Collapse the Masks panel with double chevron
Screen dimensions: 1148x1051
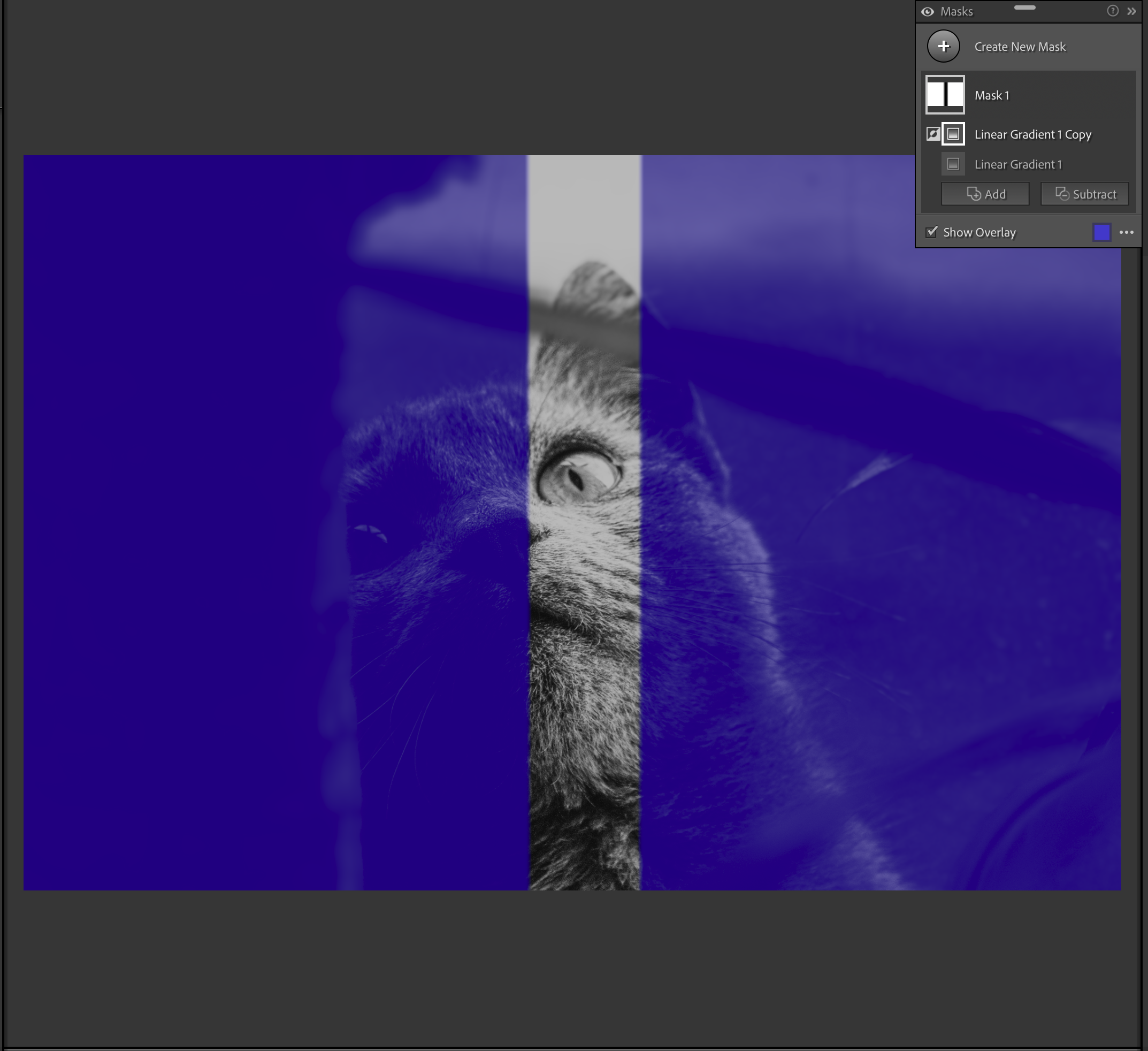[x=1131, y=11]
